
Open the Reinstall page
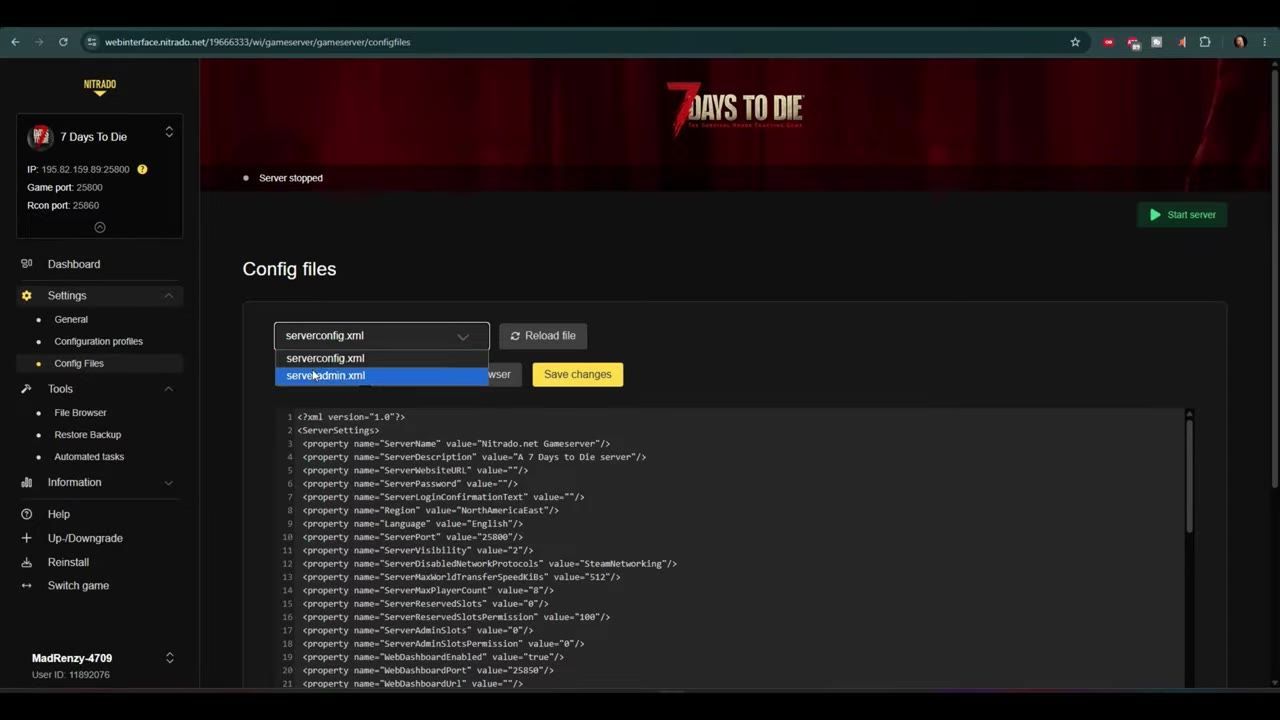[x=68, y=562]
